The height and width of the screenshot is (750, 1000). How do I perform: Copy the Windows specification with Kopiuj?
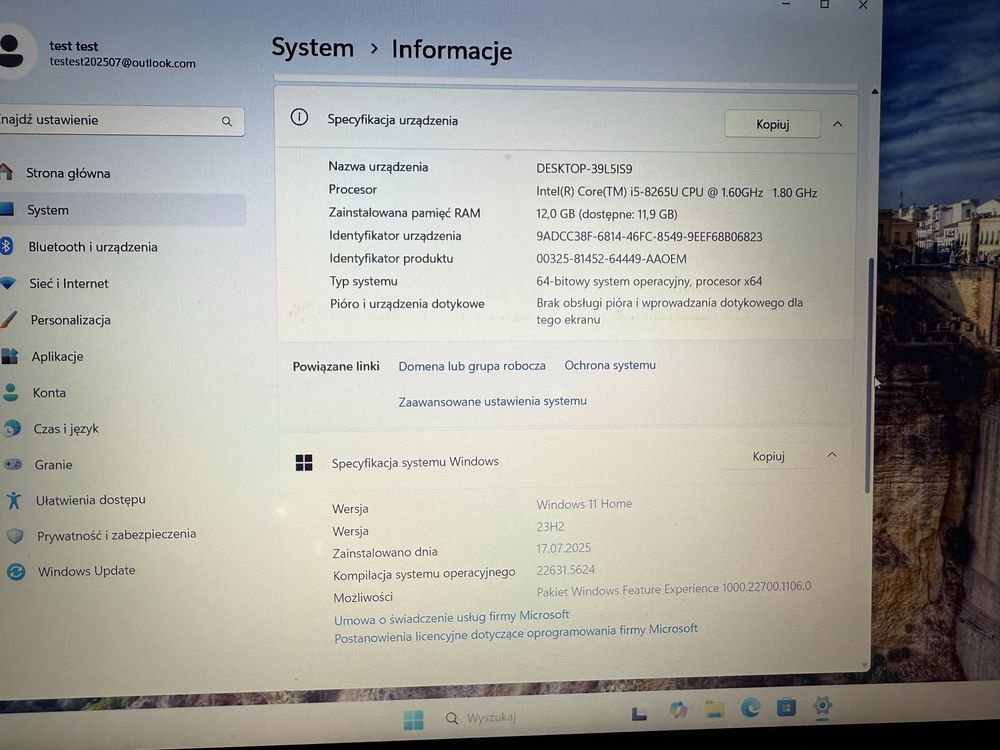point(768,457)
